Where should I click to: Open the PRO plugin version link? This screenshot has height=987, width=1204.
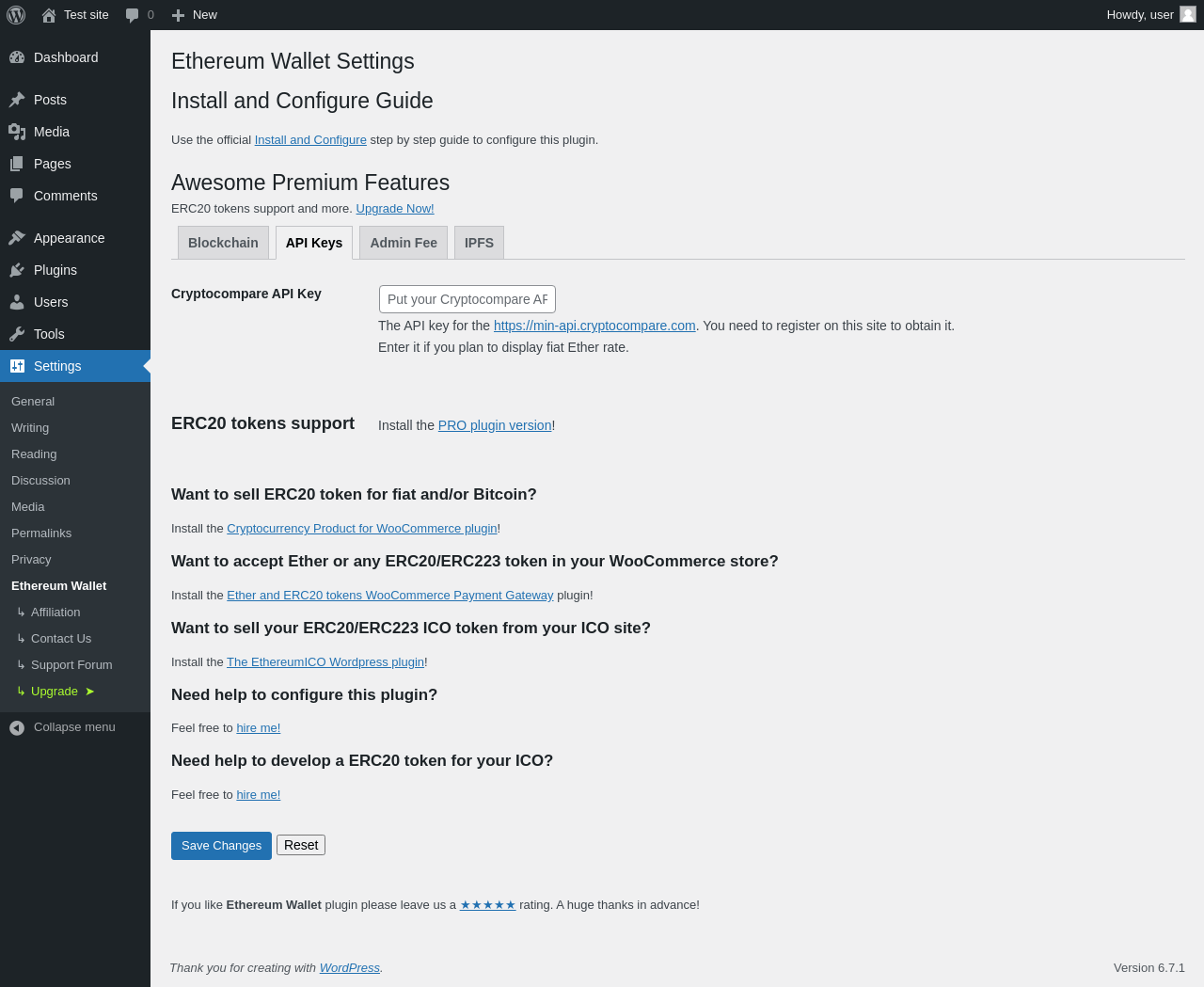point(495,425)
